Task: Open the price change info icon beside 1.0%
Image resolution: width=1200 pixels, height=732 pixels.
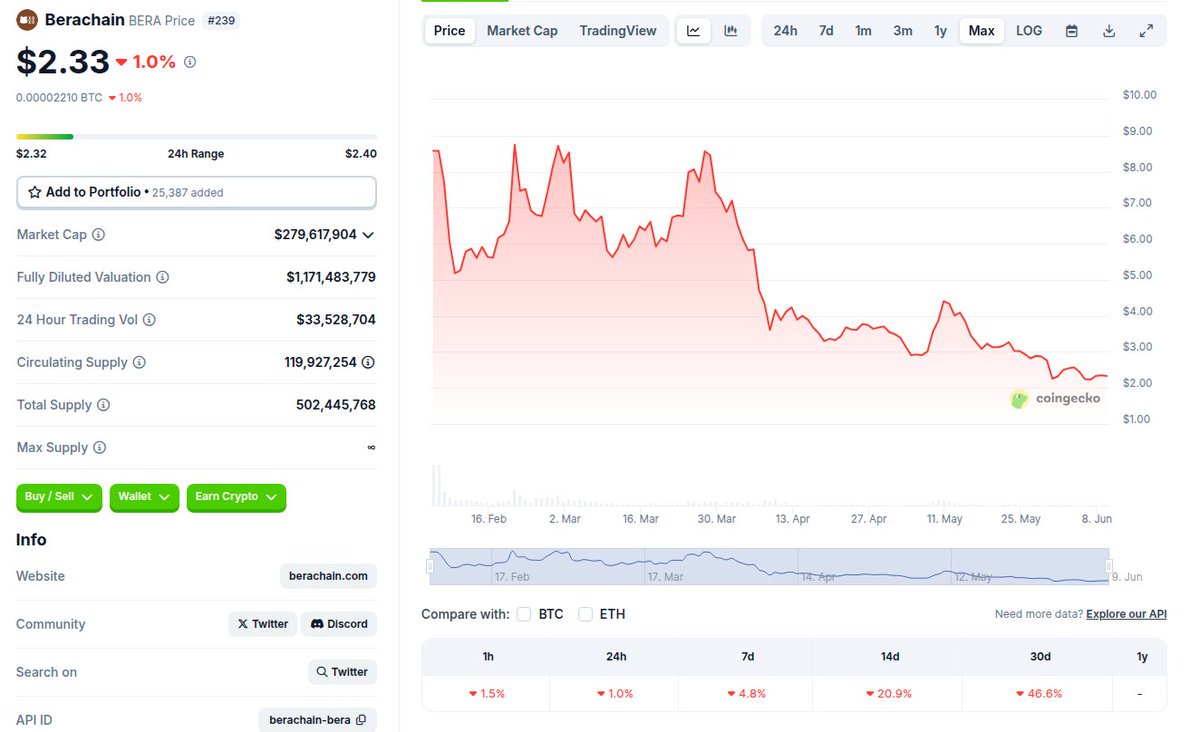Action: (x=190, y=62)
